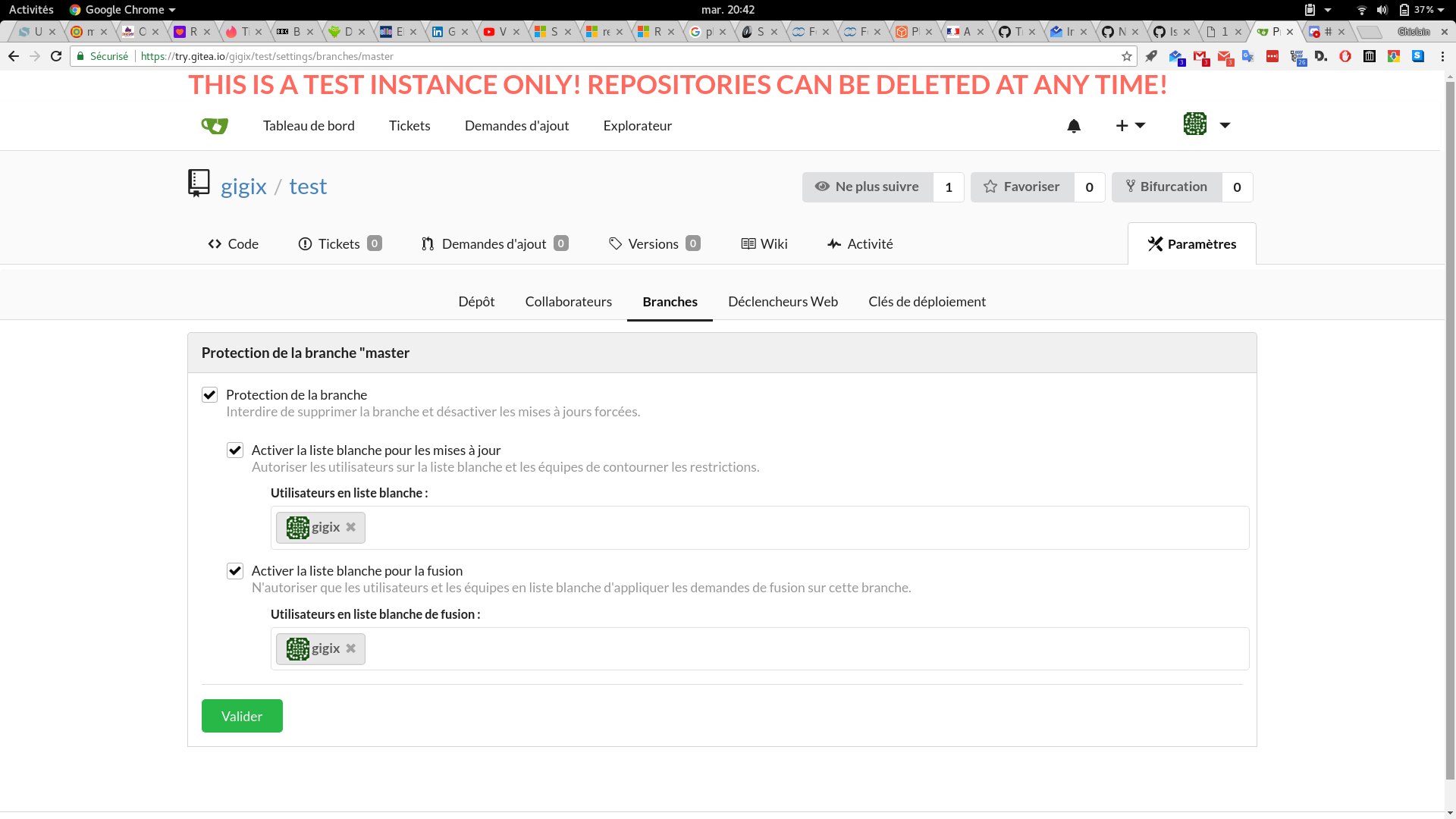Open the Activités overview in top bar

[31, 10]
